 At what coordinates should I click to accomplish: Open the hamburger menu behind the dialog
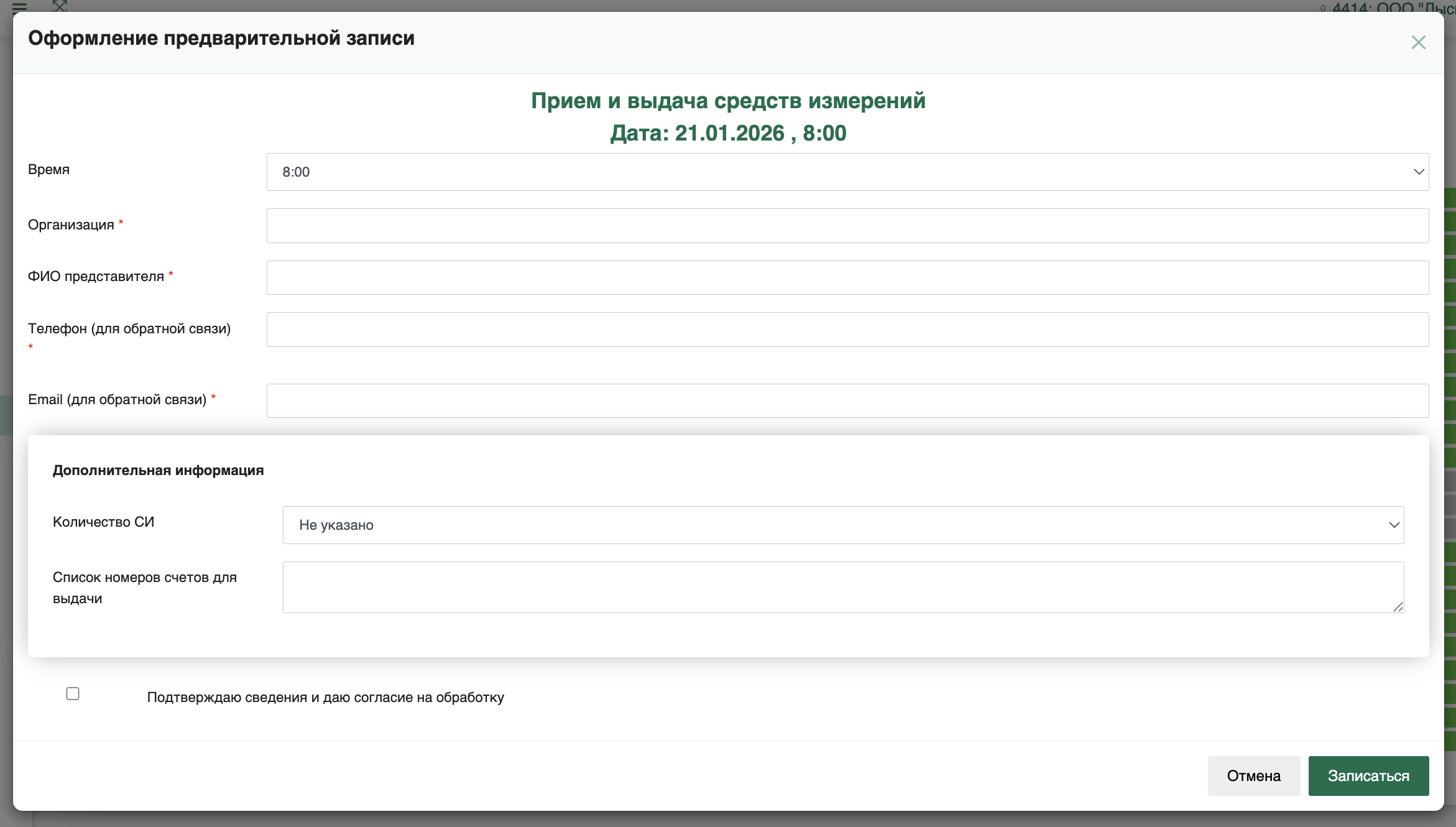19,7
